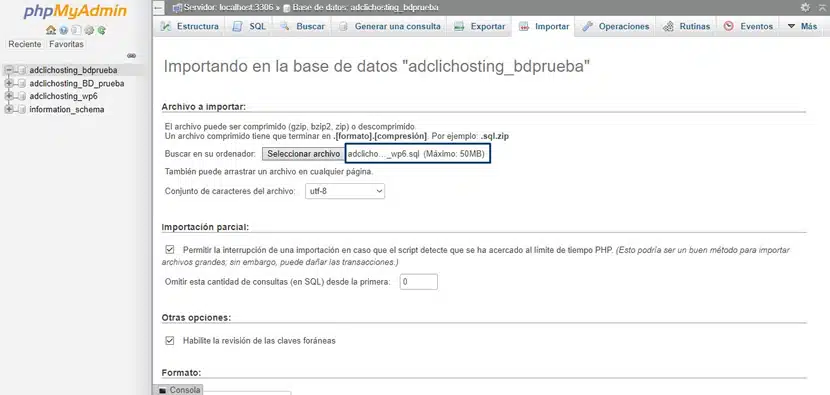Open the Buscar tab
The height and width of the screenshot is (395, 830).
tap(303, 26)
